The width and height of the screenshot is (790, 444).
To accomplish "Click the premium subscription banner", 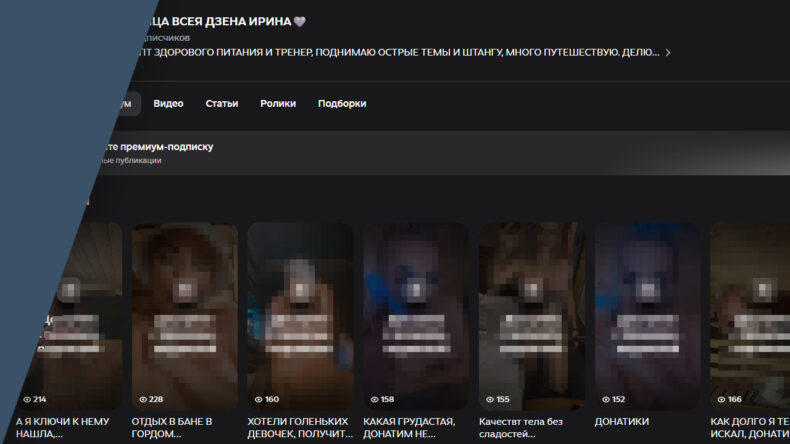I will click(400, 152).
